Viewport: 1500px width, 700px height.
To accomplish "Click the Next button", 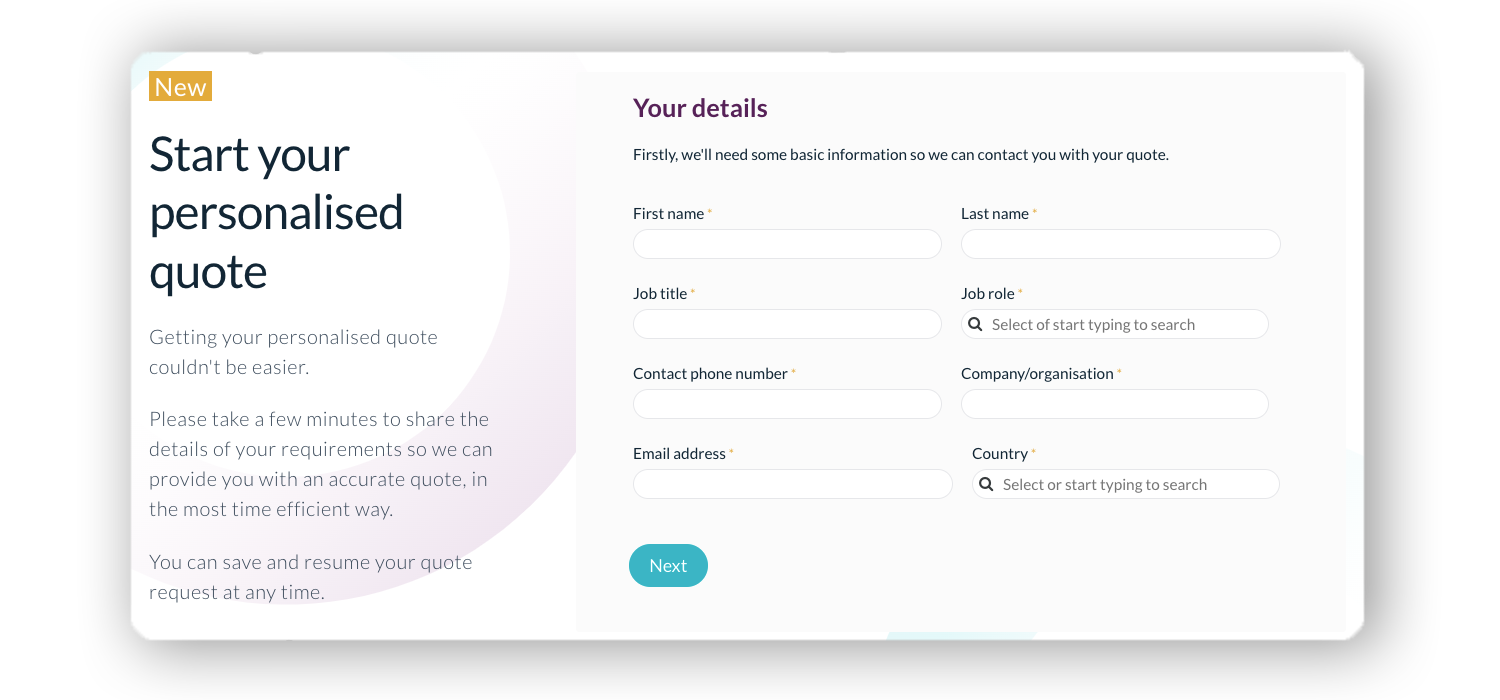I will [668, 566].
